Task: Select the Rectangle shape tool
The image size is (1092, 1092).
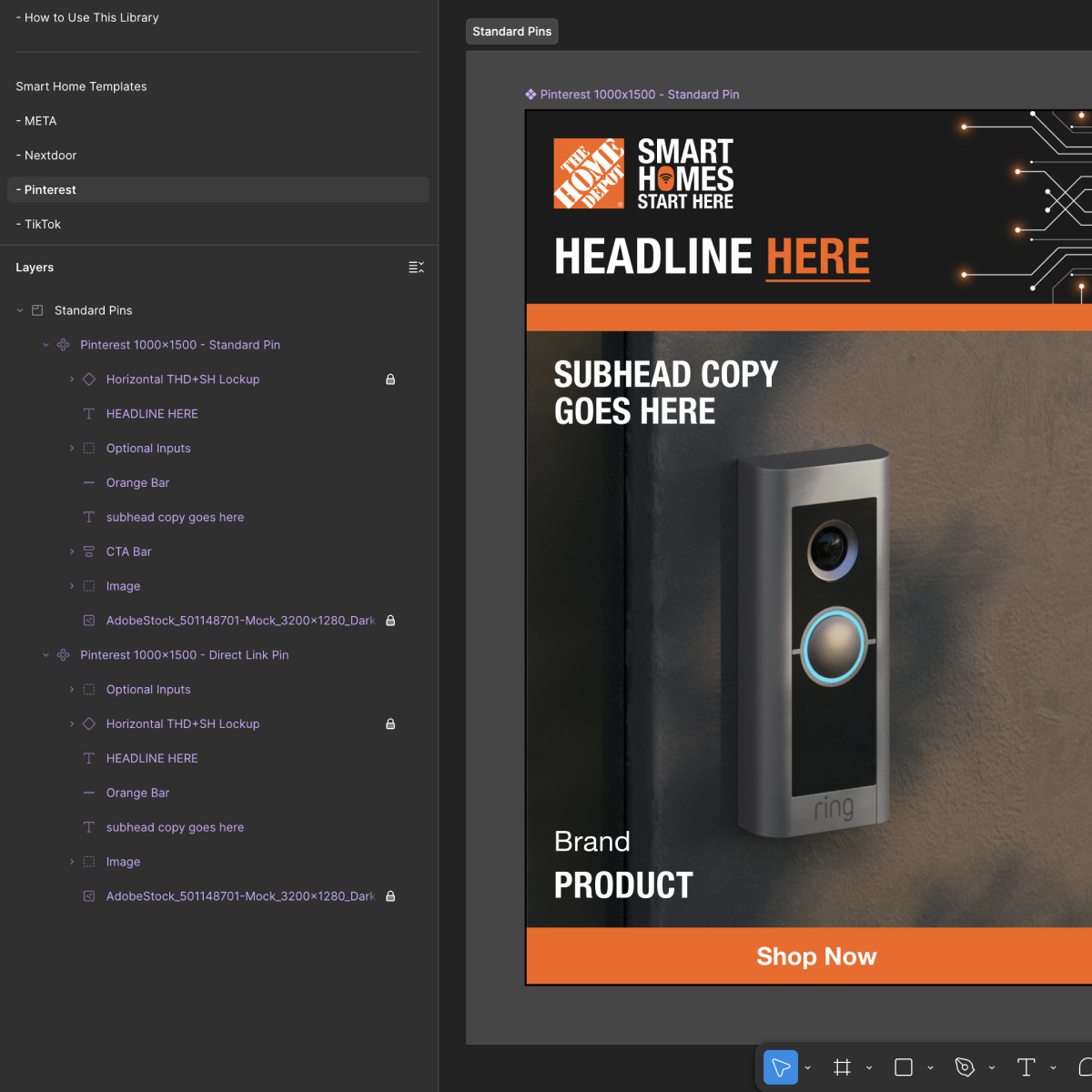Action: click(x=904, y=1067)
